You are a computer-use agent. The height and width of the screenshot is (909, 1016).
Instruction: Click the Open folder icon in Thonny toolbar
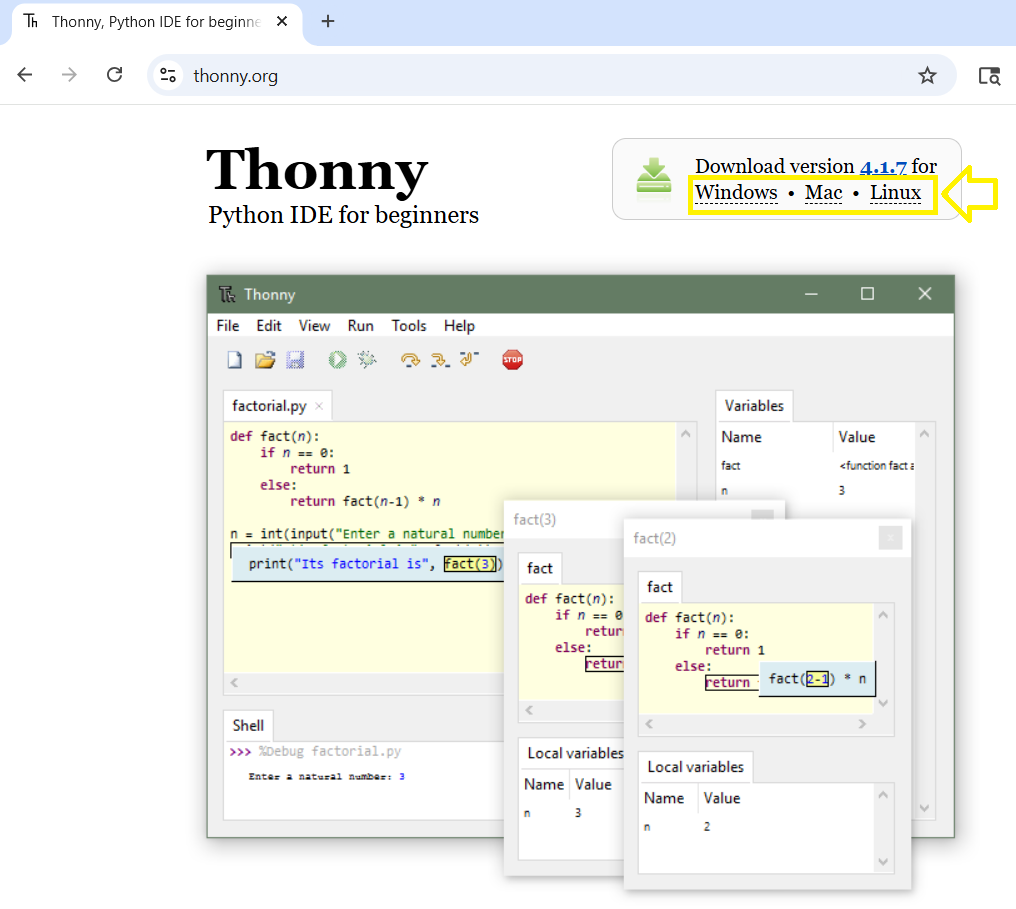click(264, 360)
